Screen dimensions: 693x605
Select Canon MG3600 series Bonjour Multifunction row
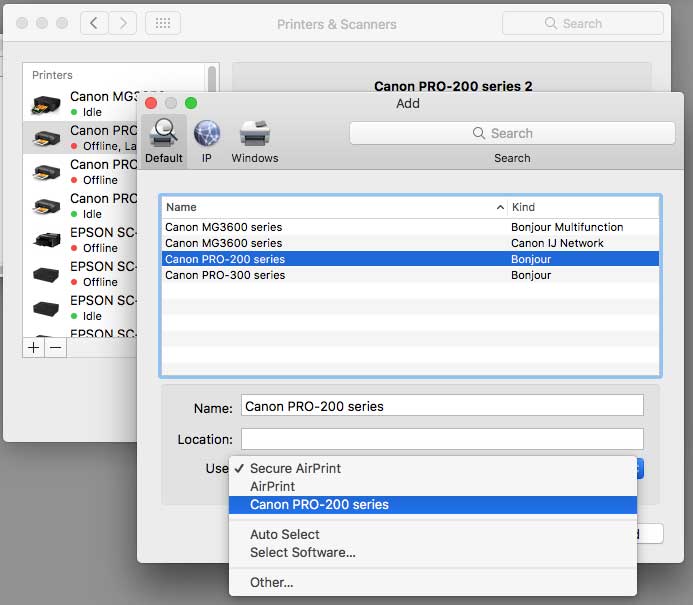point(410,227)
